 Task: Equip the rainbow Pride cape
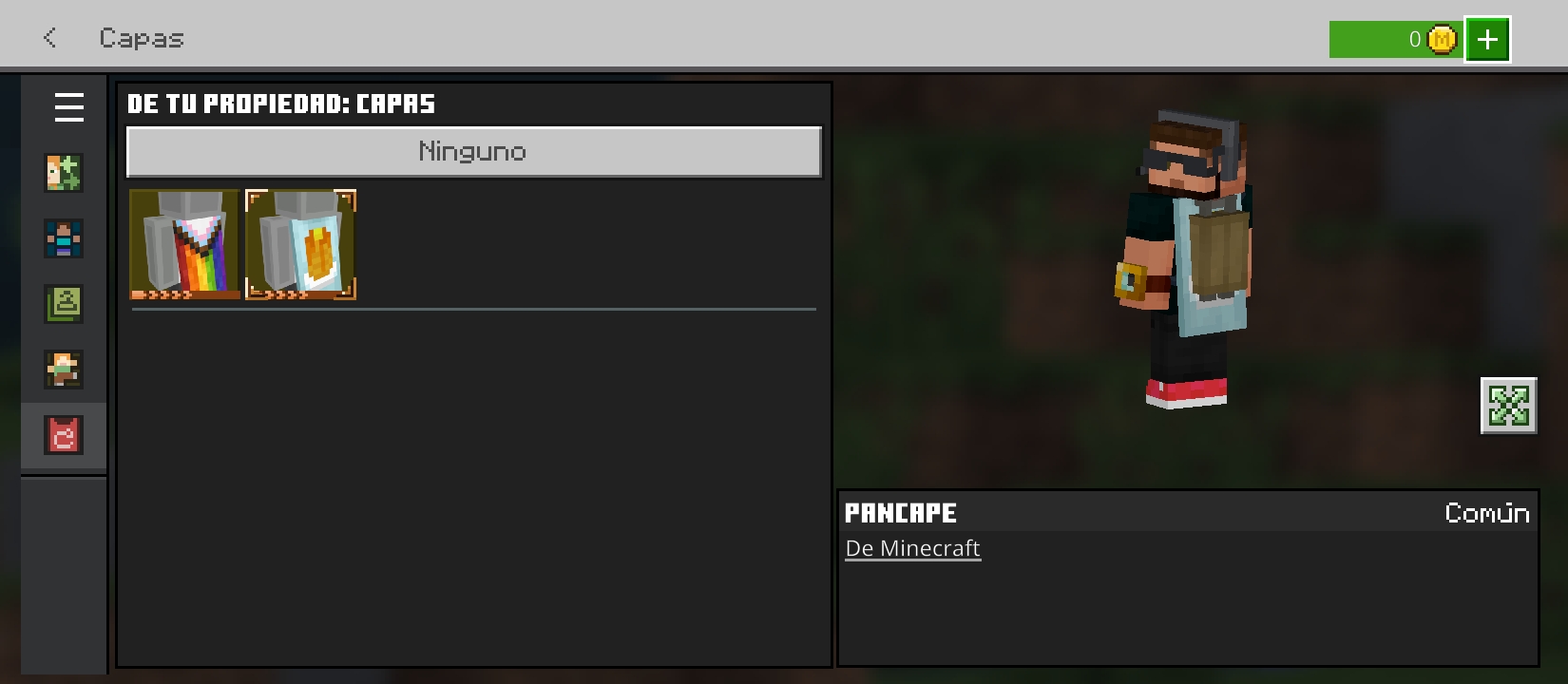click(x=184, y=244)
